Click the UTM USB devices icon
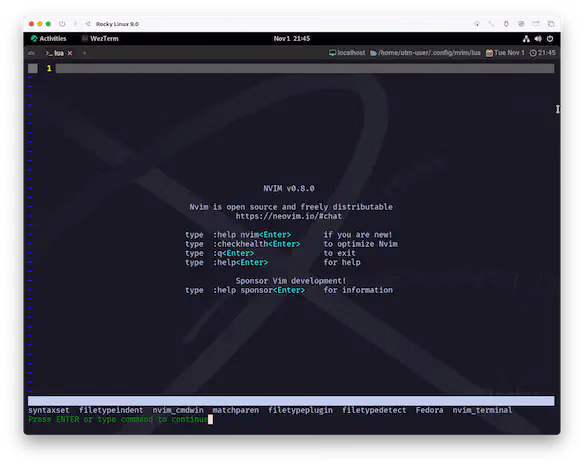This screenshot has height=466, width=584. point(506,24)
